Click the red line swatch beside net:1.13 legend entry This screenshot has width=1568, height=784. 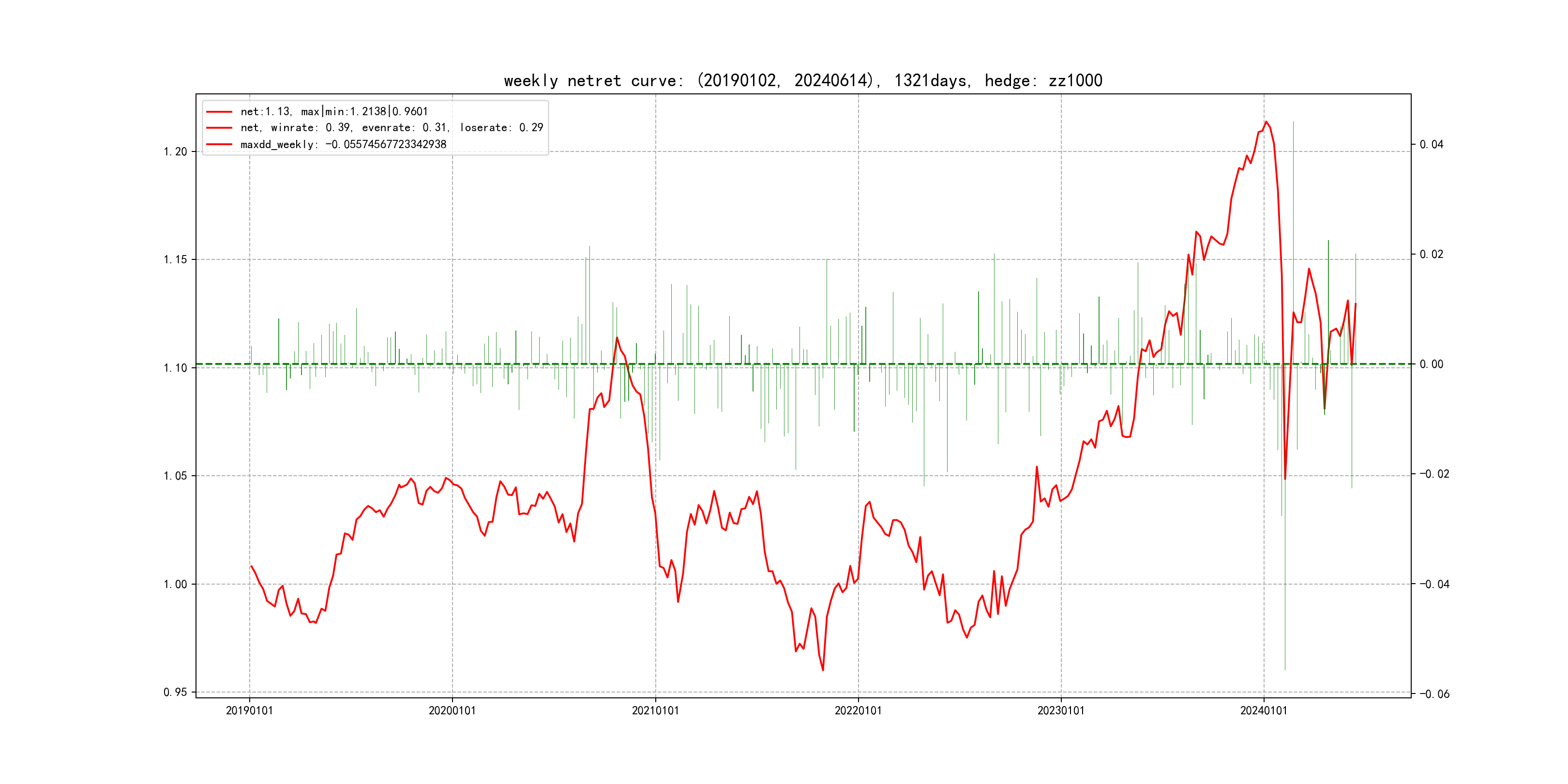click(219, 112)
